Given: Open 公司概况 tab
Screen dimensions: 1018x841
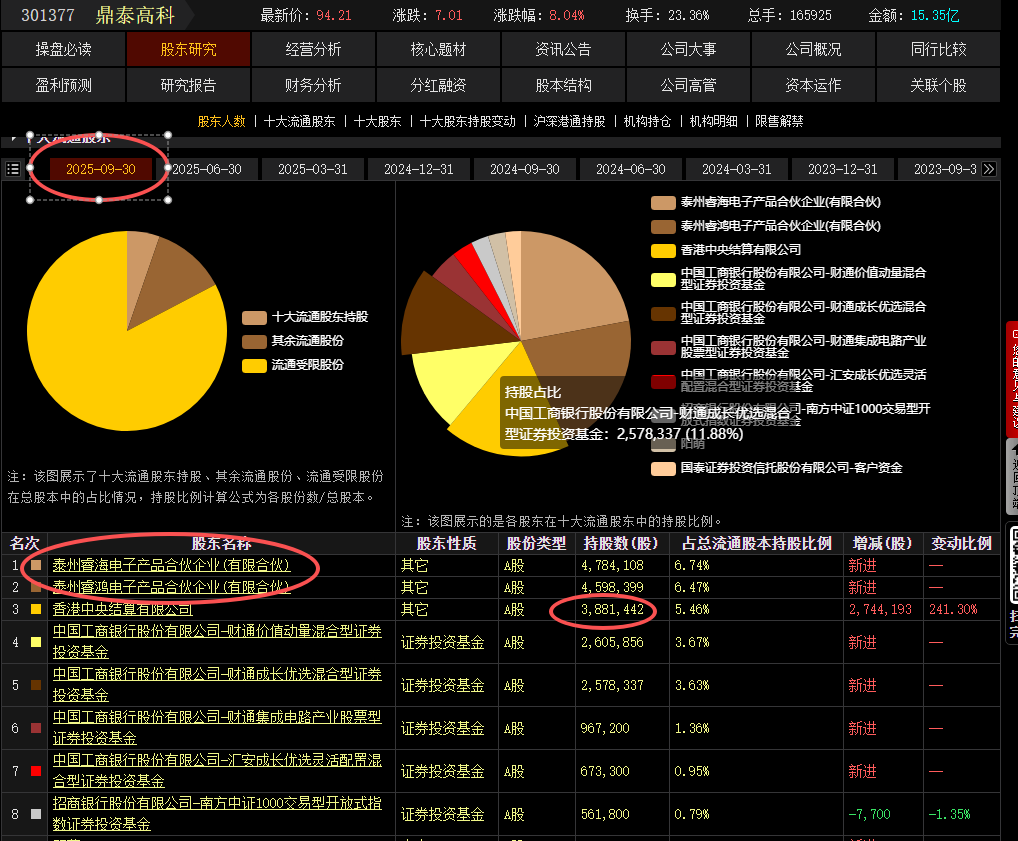Looking at the screenshot, I should 813,49.
